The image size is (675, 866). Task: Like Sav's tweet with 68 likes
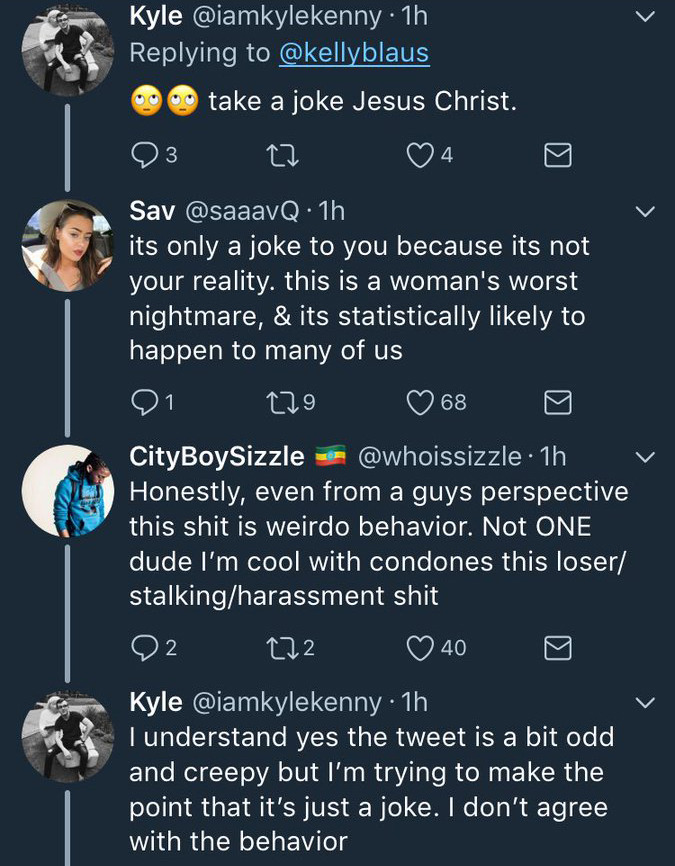point(420,402)
